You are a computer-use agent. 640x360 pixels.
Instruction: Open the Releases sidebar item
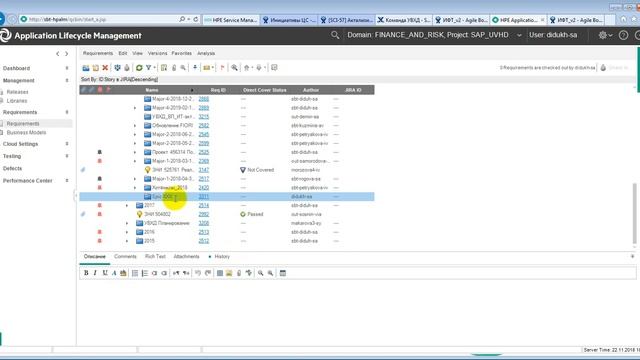18,92
